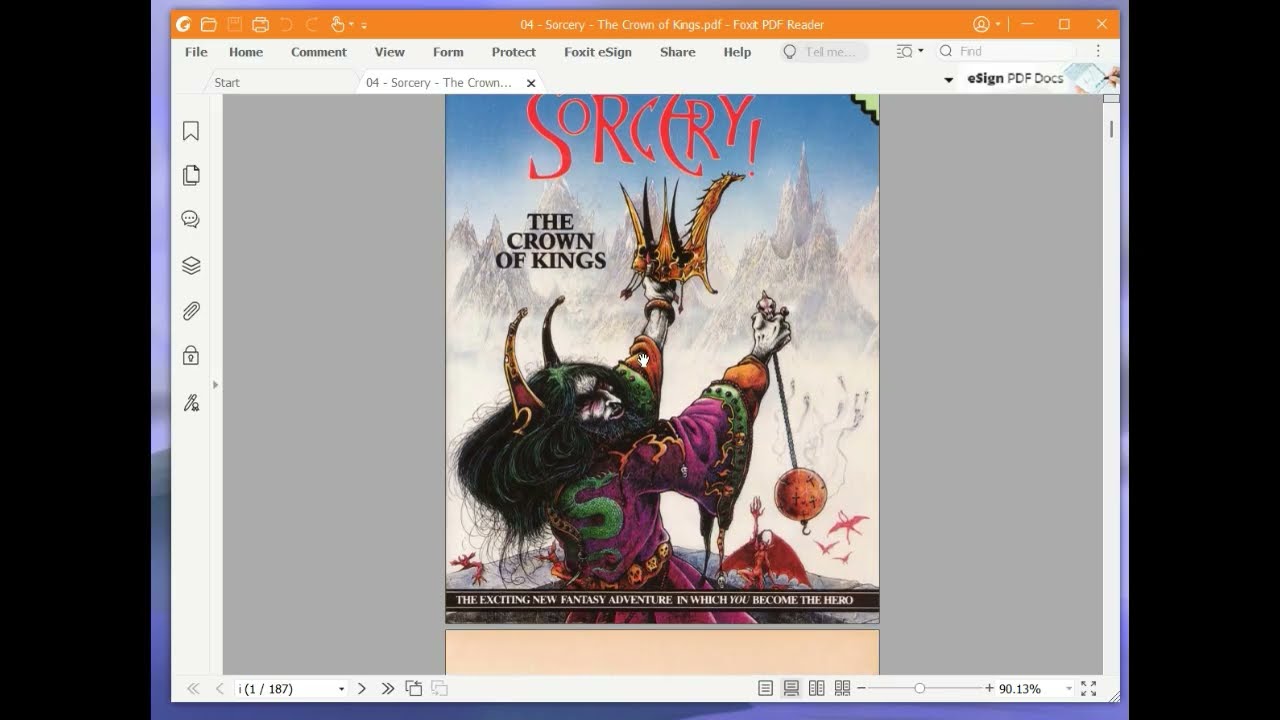Click the Foxit logo icon in title bar
Image resolution: width=1280 pixels, height=720 pixels.
click(183, 24)
